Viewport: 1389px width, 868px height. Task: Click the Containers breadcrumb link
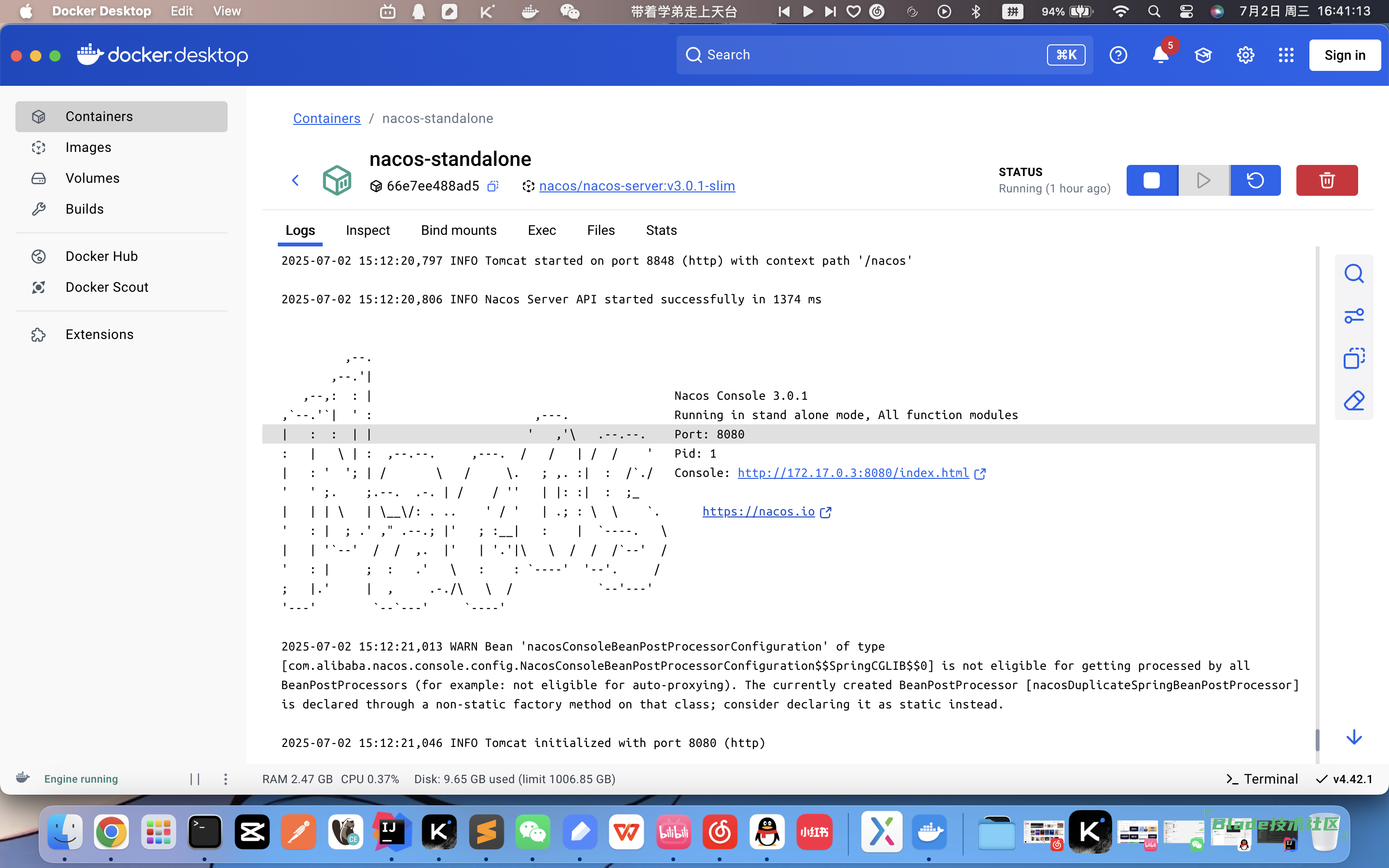(x=327, y=118)
